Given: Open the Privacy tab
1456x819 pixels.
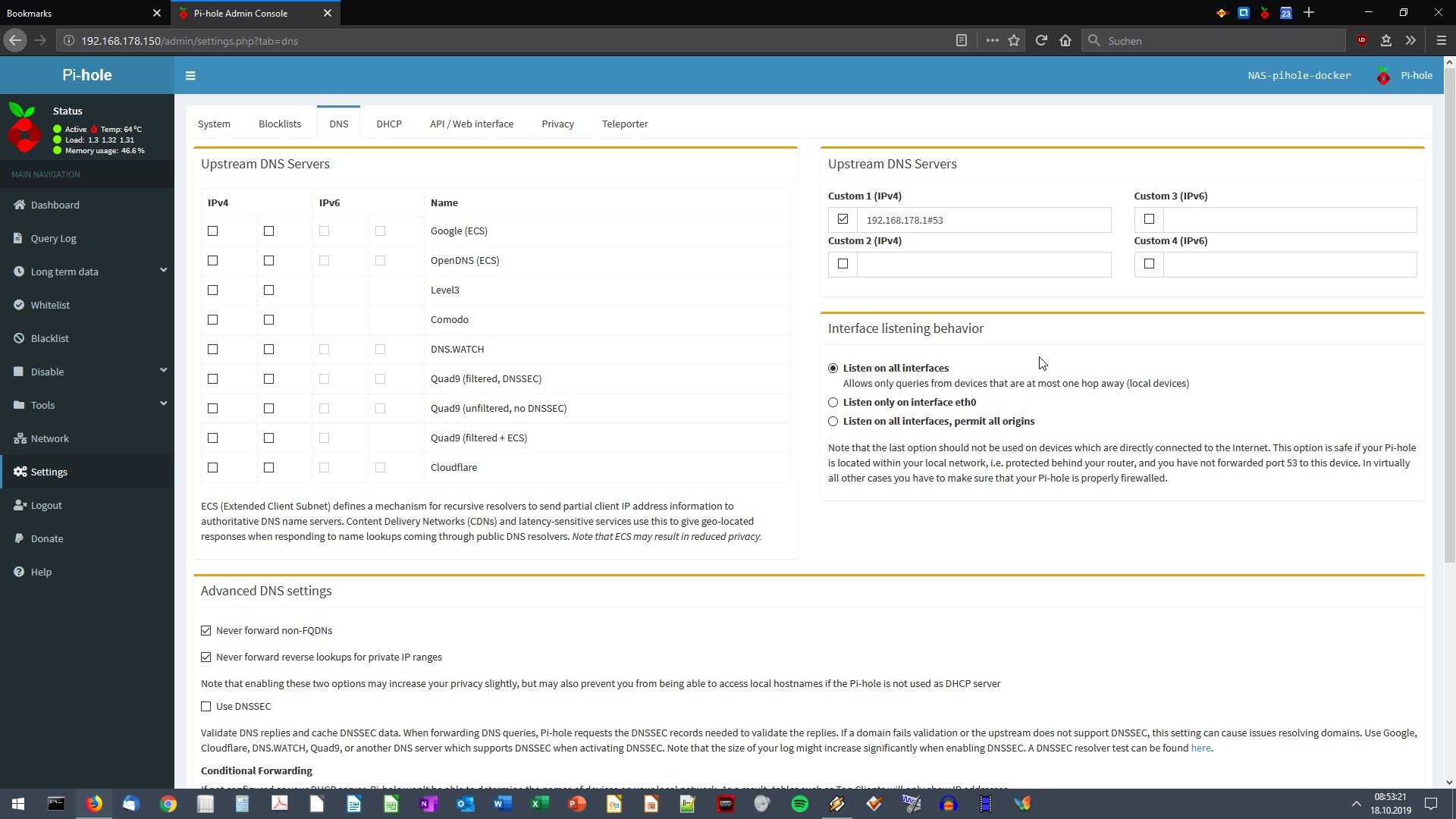Looking at the screenshot, I should [x=557, y=124].
